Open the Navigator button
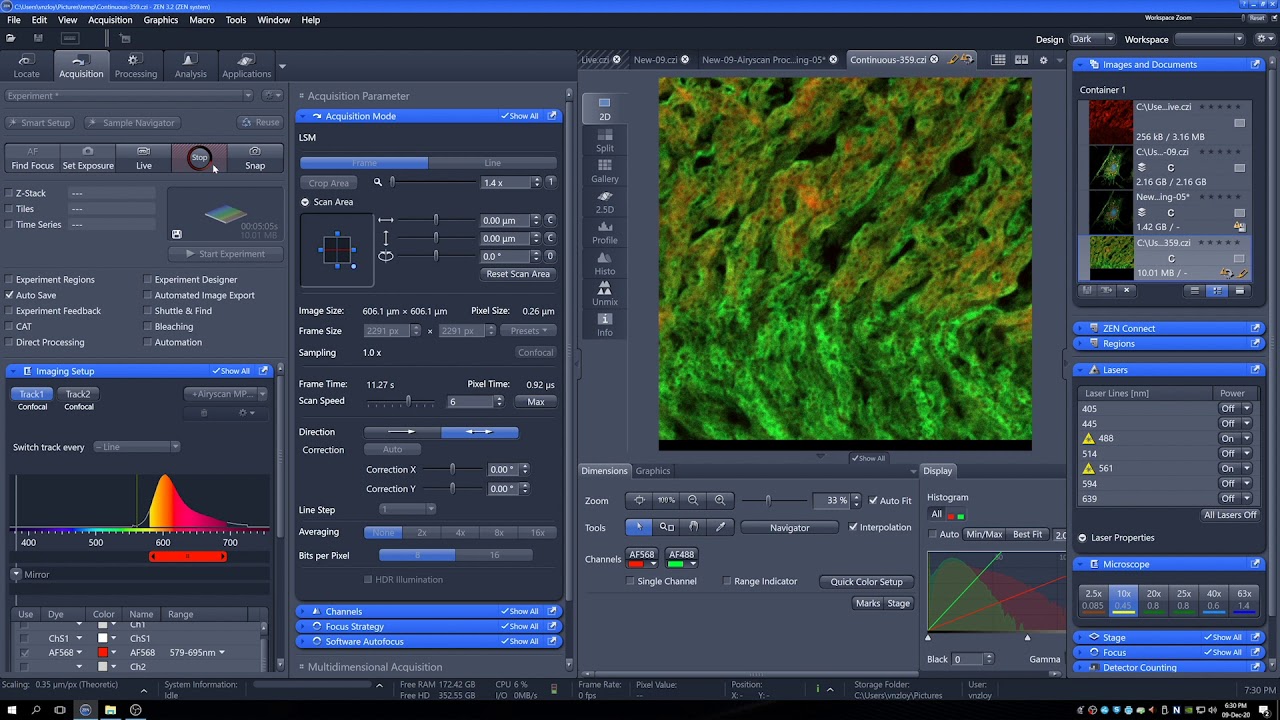 click(790, 527)
